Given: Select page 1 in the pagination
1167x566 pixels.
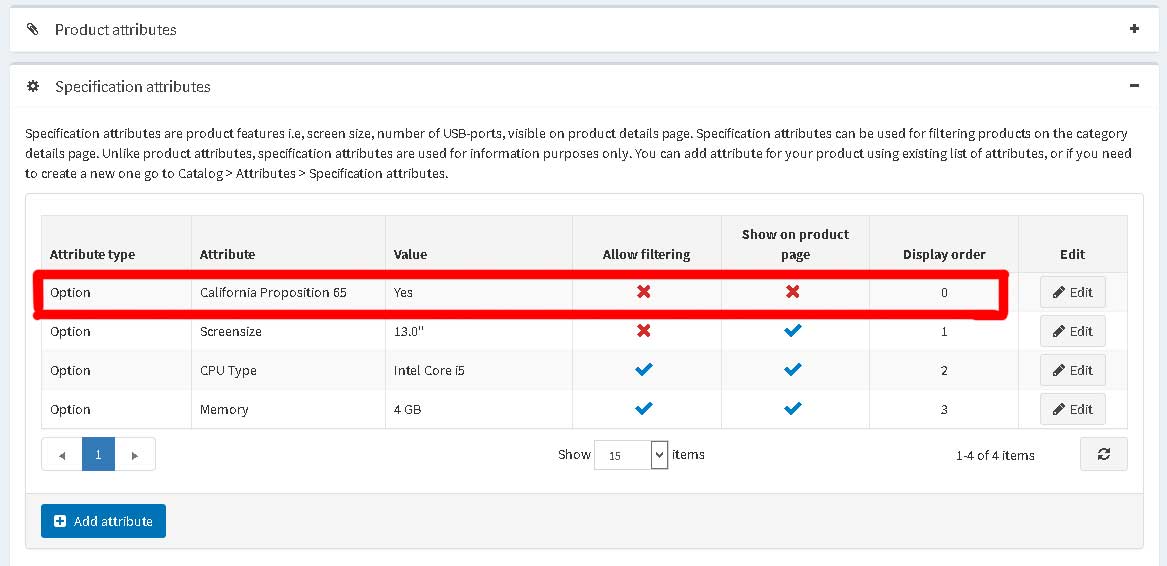Looking at the screenshot, I should [98, 454].
